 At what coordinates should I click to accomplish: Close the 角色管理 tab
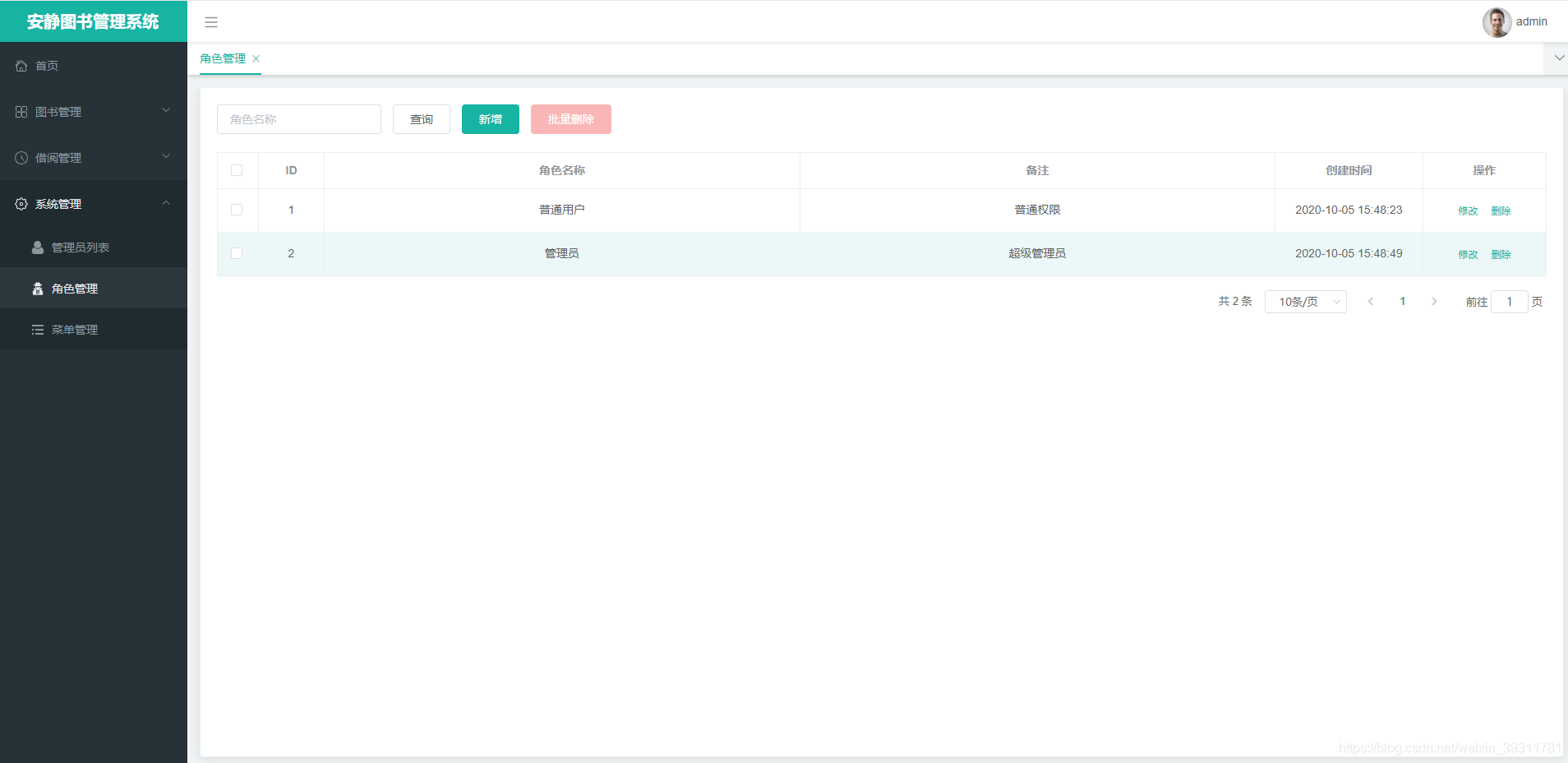point(256,58)
